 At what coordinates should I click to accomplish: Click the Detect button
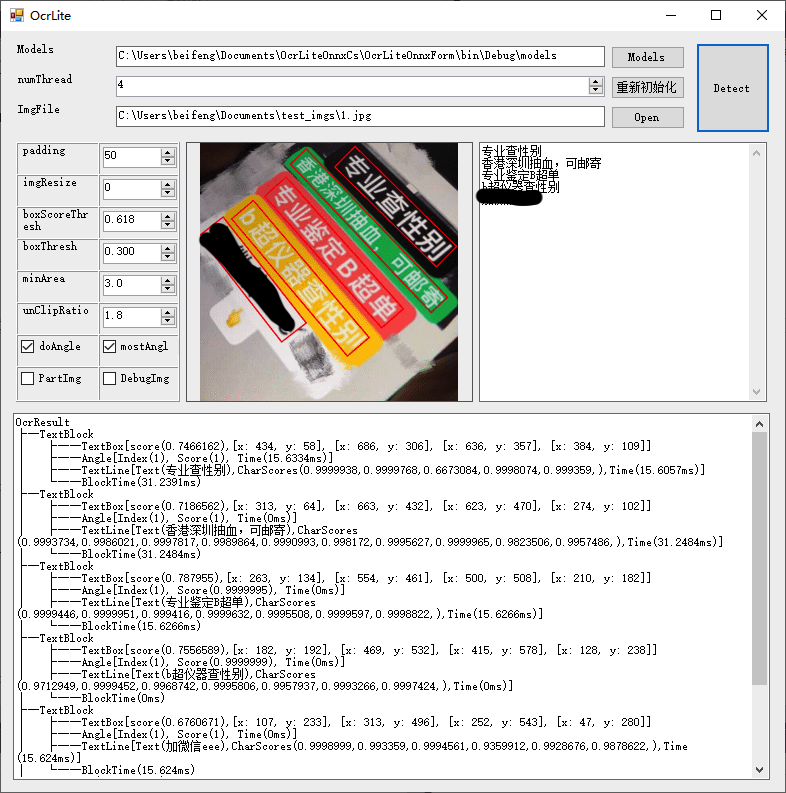coord(732,88)
